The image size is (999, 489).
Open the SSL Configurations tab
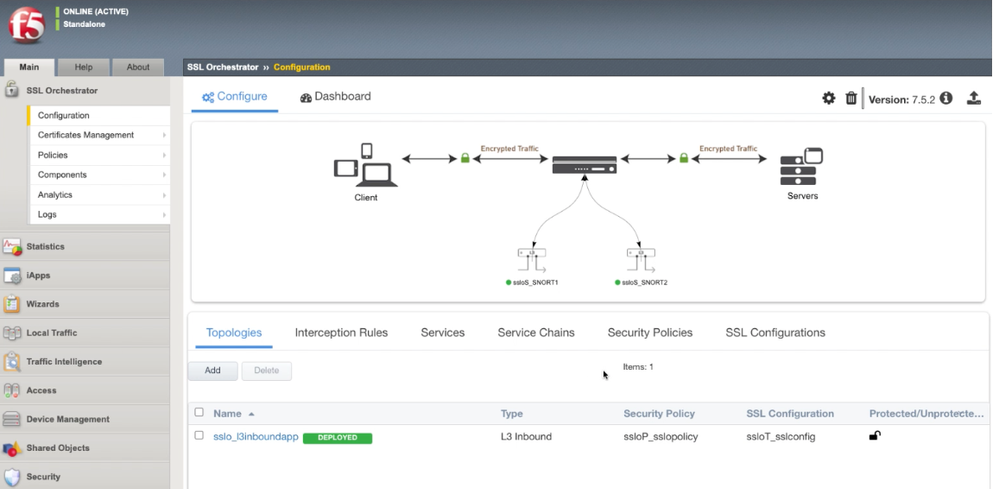coord(775,332)
